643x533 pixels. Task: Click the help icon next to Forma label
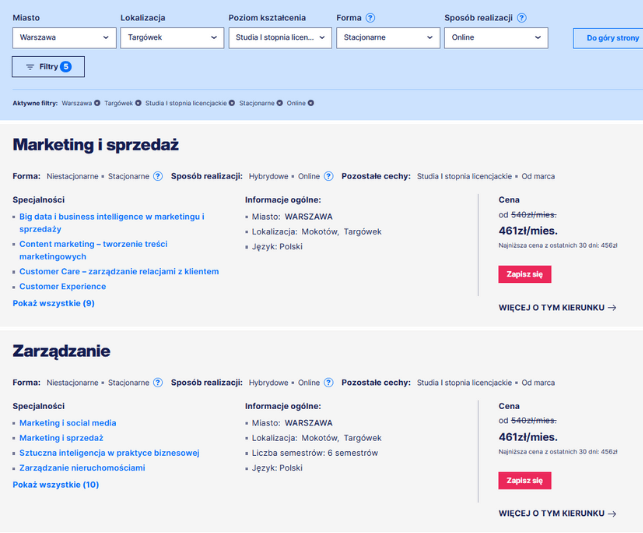tap(370, 18)
